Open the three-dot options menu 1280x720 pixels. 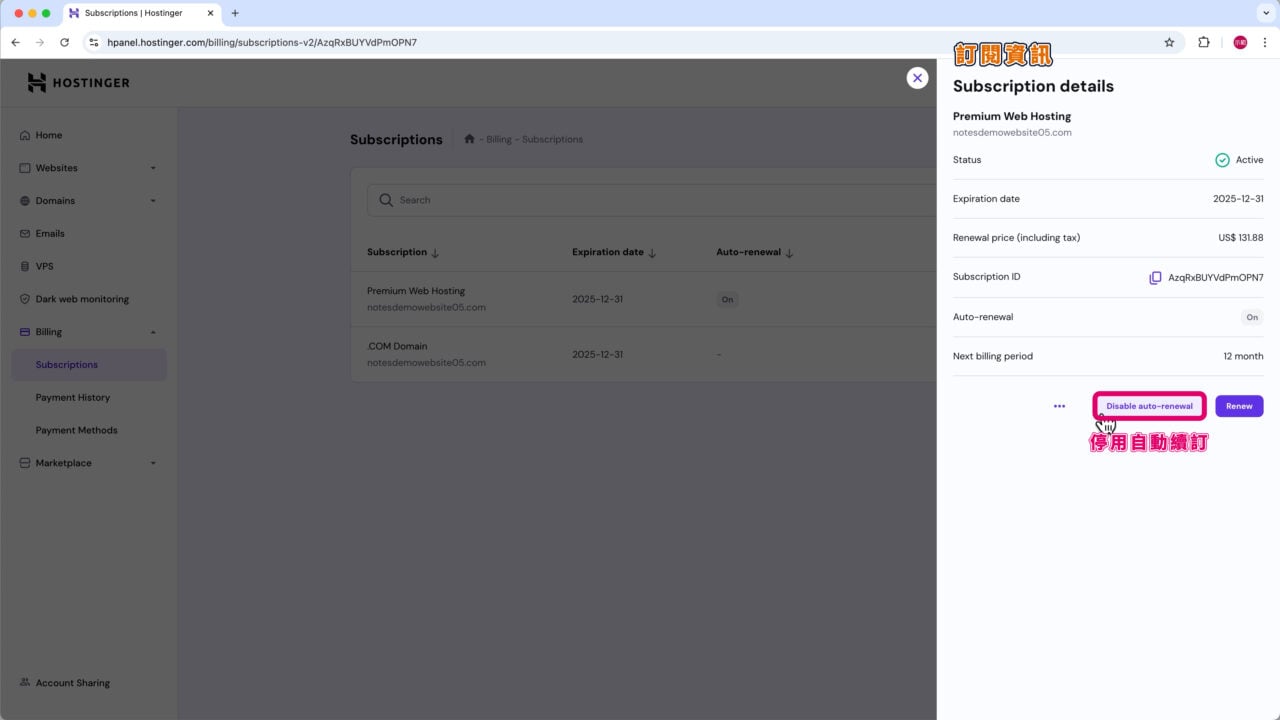(x=1059, y=406)
